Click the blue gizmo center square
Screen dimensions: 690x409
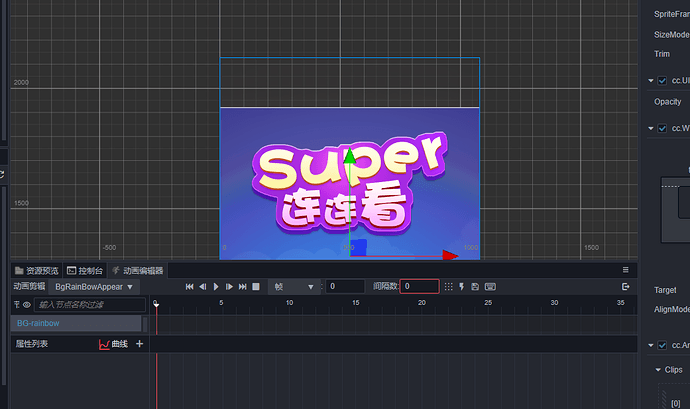tap(359, 247)
